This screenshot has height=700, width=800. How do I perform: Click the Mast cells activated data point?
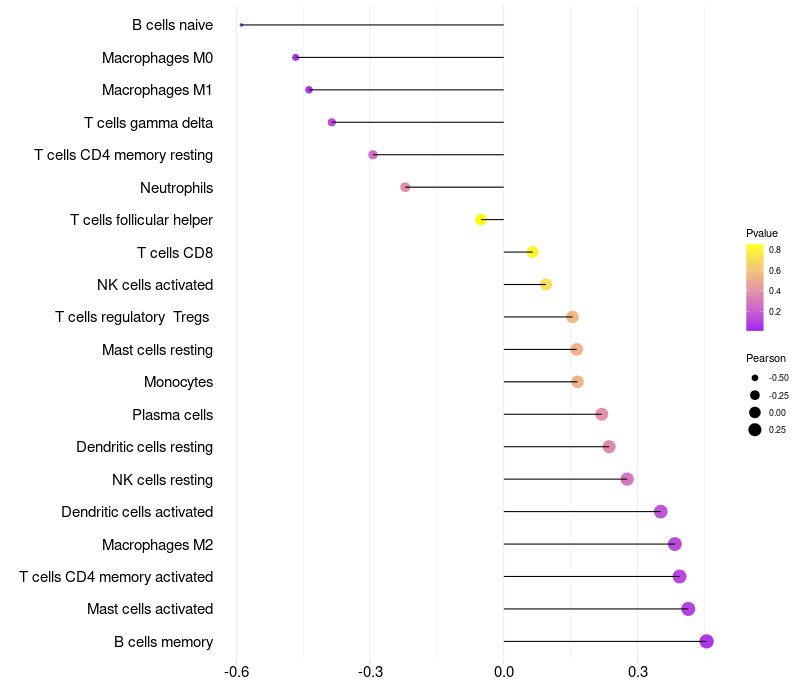[688, 609]
